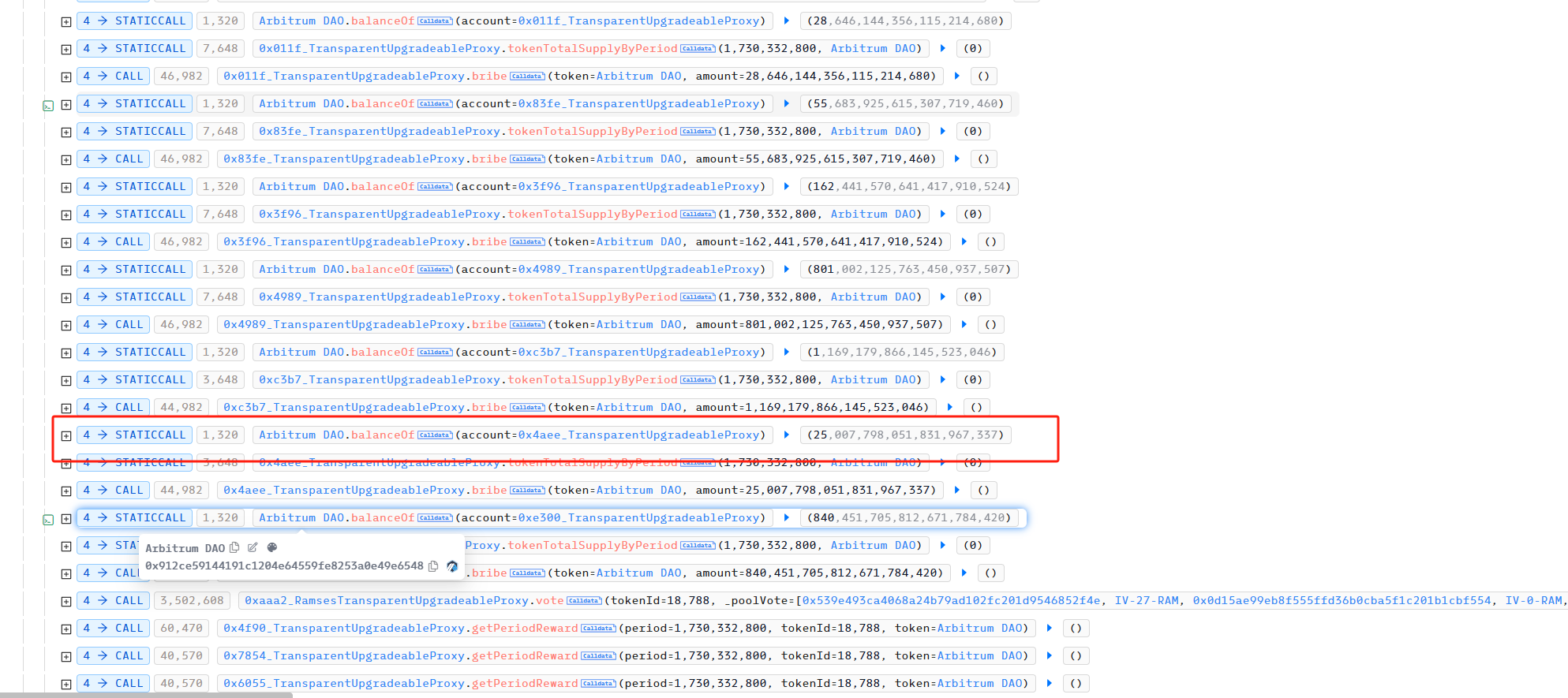Open Arbitrum DAO contract in balanceOf 0x011f row
Screen dimensions: 1568x698
pos(301,21)
